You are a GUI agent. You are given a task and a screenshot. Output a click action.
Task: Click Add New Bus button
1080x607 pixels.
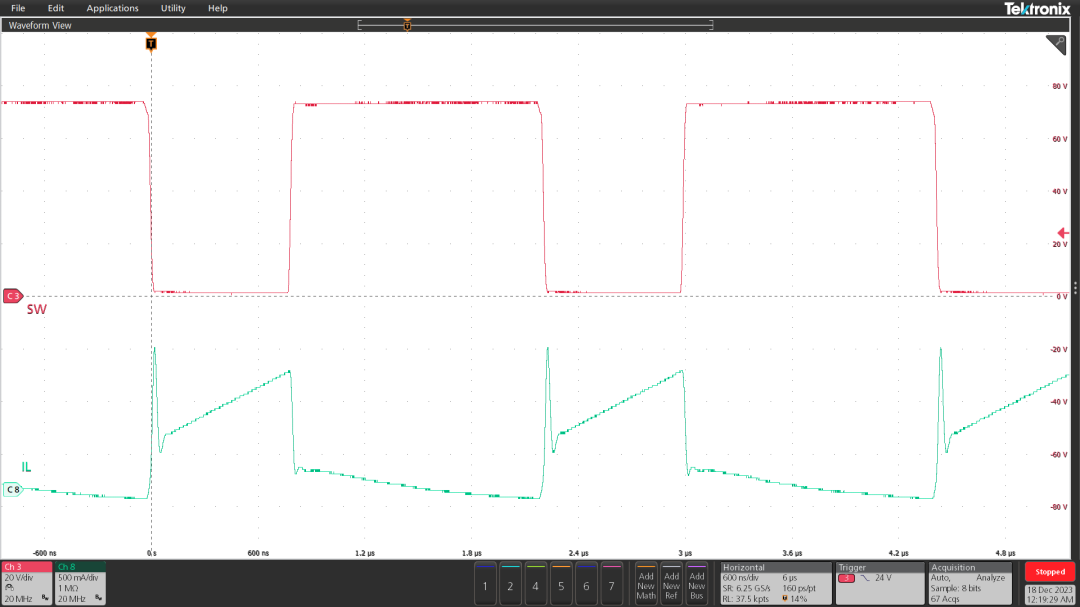(x=697, y=584)
